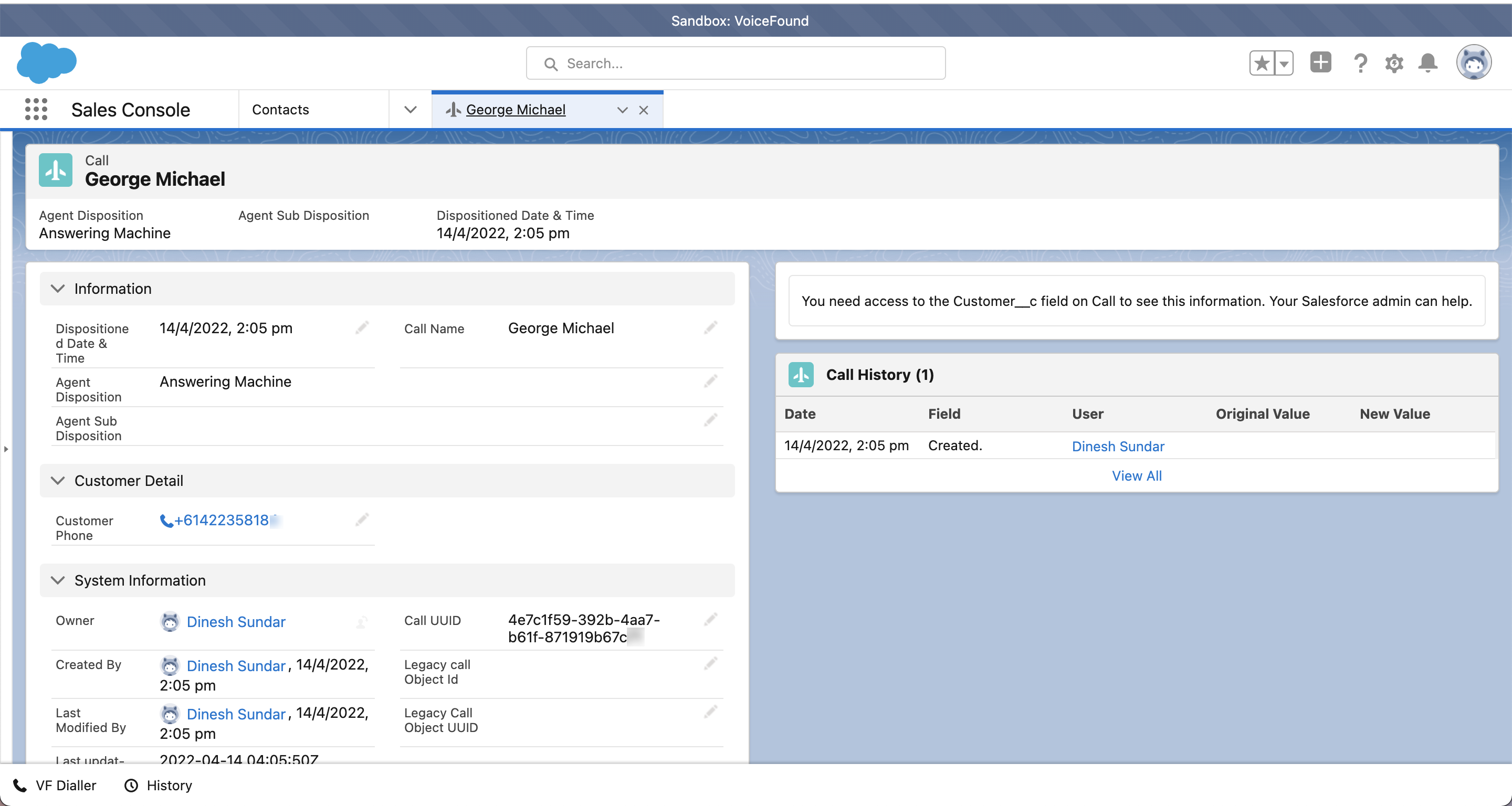Collapse the Information section

coord(58,289)
